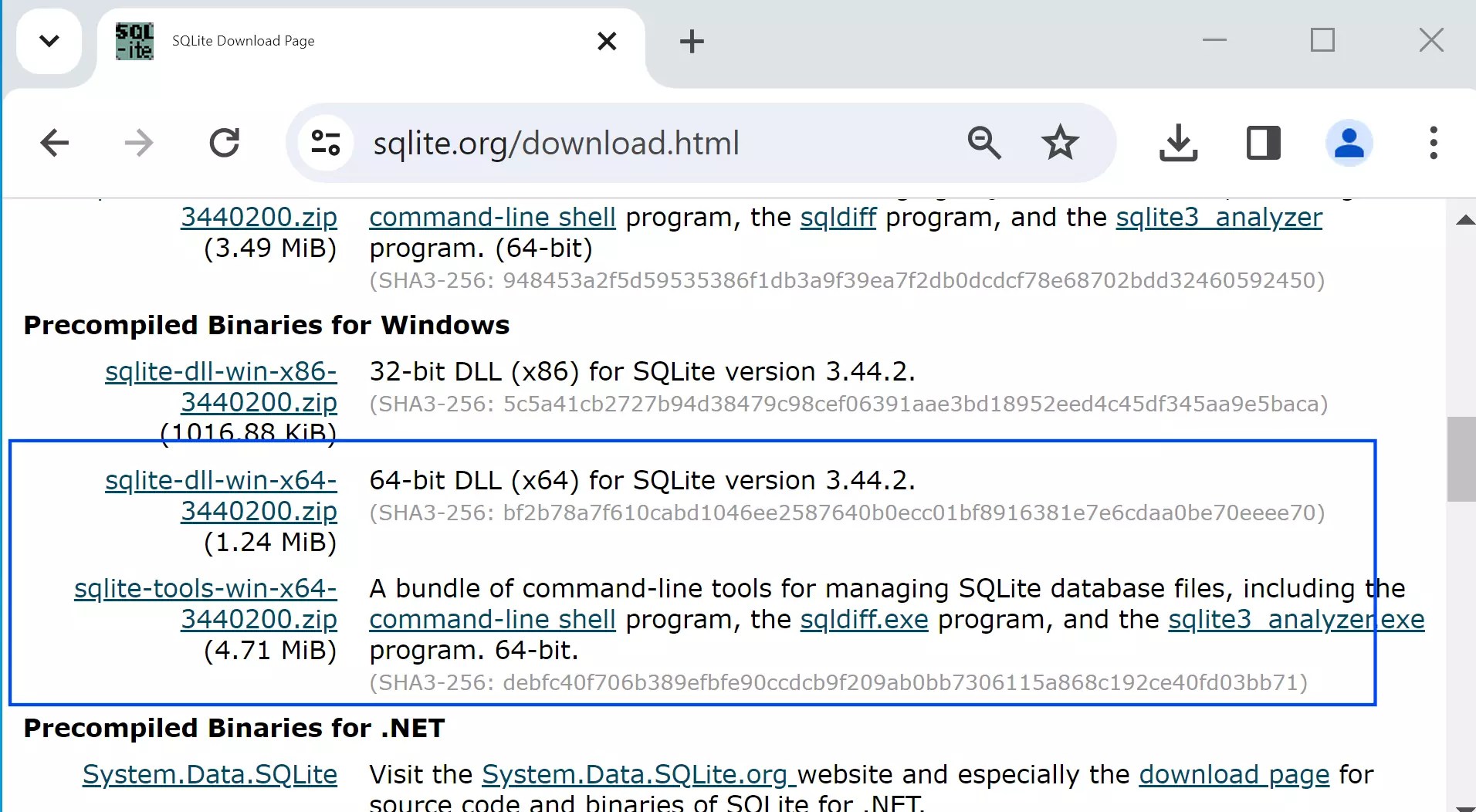Click the SQLite favicon on the tab
This screenshot has height=812, width=1476.
133,41
